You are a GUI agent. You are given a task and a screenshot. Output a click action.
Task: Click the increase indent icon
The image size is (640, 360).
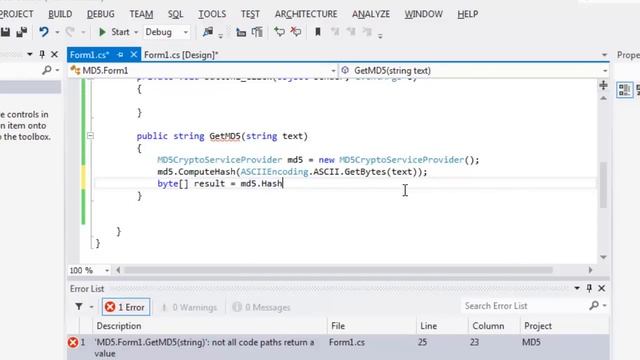pos(257,32)
